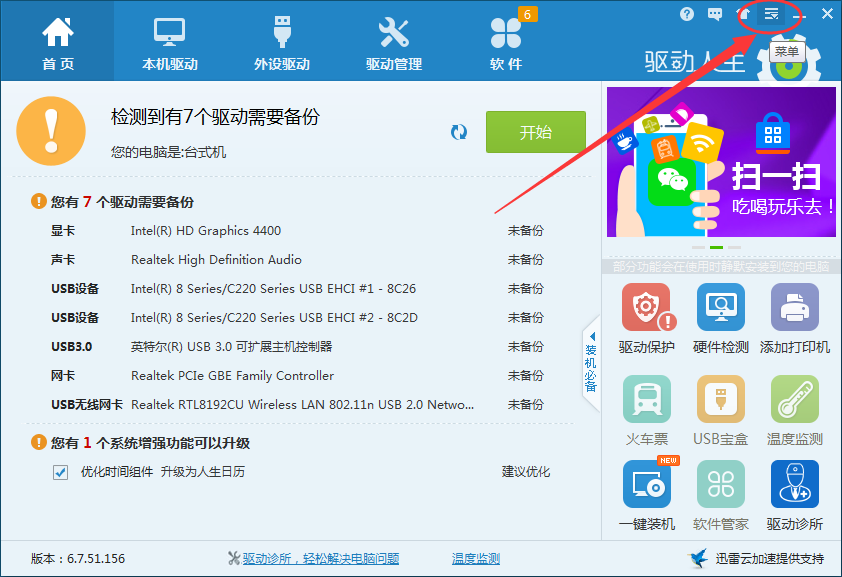842x577 pixels.
Task: Open 一键装机 tool
Action: tap(647, 495)
